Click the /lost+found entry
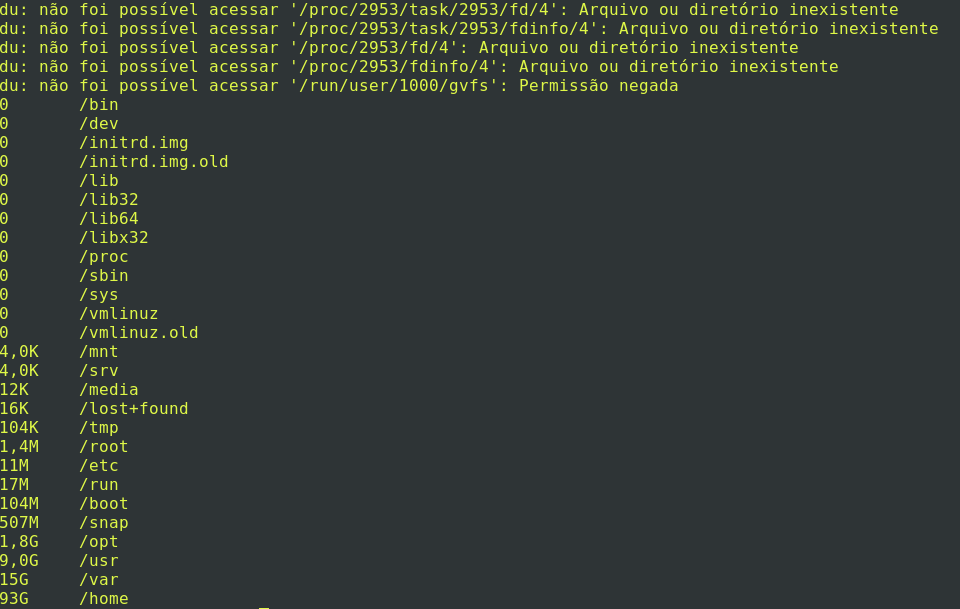This screenshot has height=609, width=960. pyautogui.click(x=134, y=409)
